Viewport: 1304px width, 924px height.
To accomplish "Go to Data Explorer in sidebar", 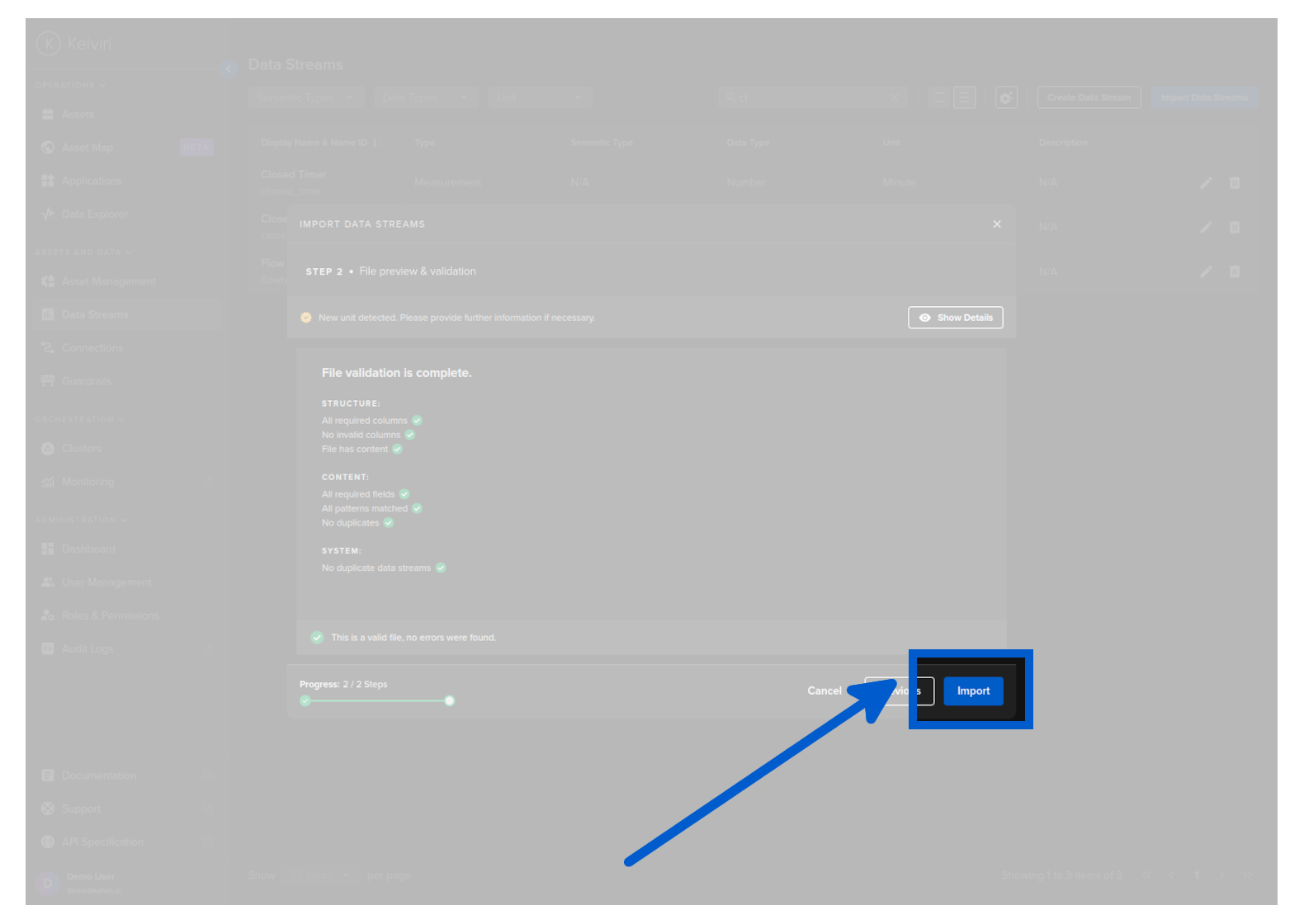I will (x=94, y=214).
